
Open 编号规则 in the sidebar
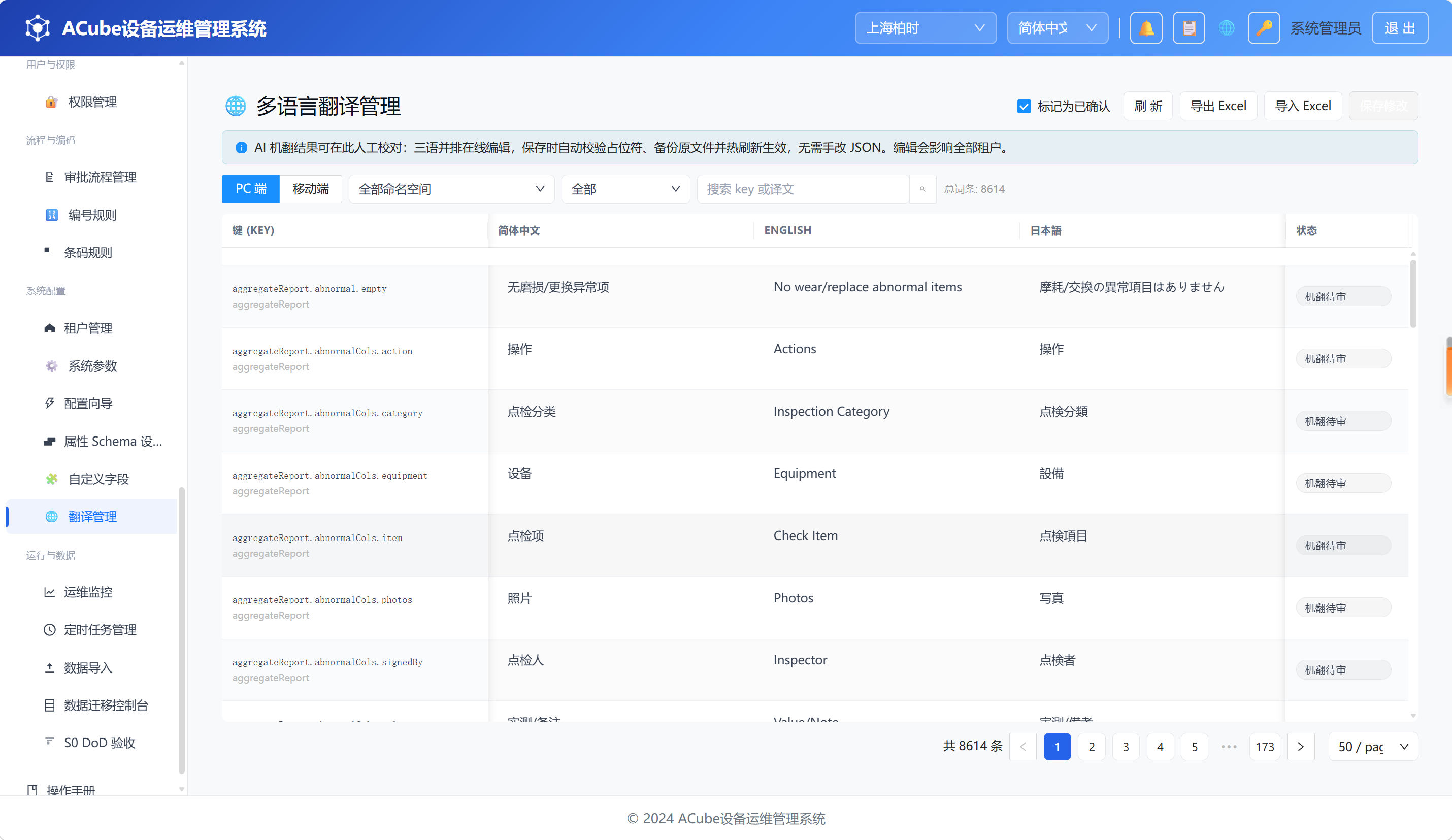92,215
